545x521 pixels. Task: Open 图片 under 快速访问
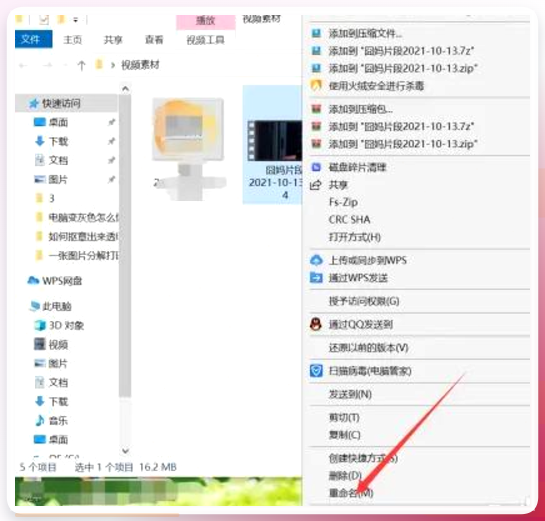pyautogui.click(x=58, y=179)
